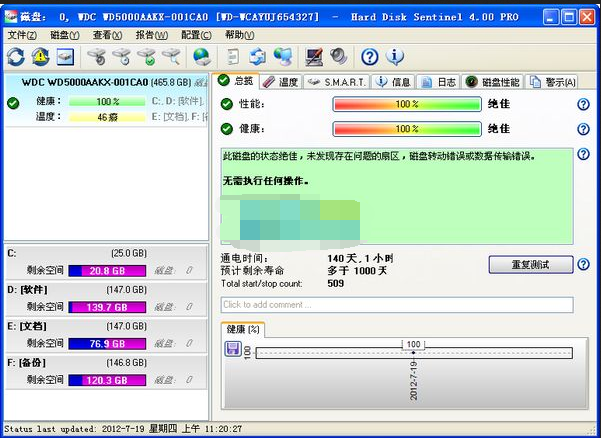Click help icon next to 重复测试 button
601x438 pixels.
583,264
